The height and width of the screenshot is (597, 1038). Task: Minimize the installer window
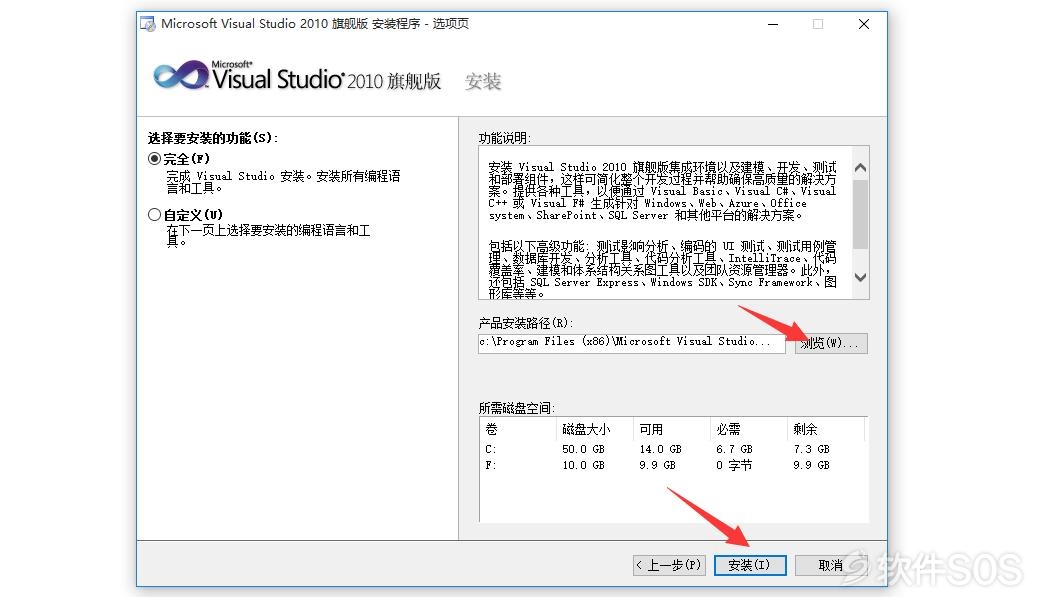773,24
